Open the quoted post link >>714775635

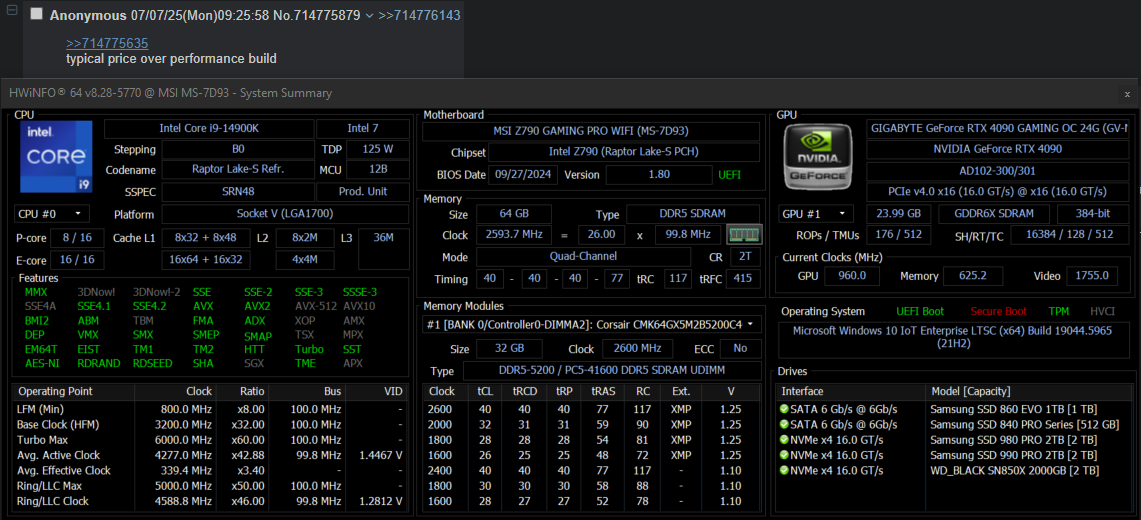coord(107,44)
